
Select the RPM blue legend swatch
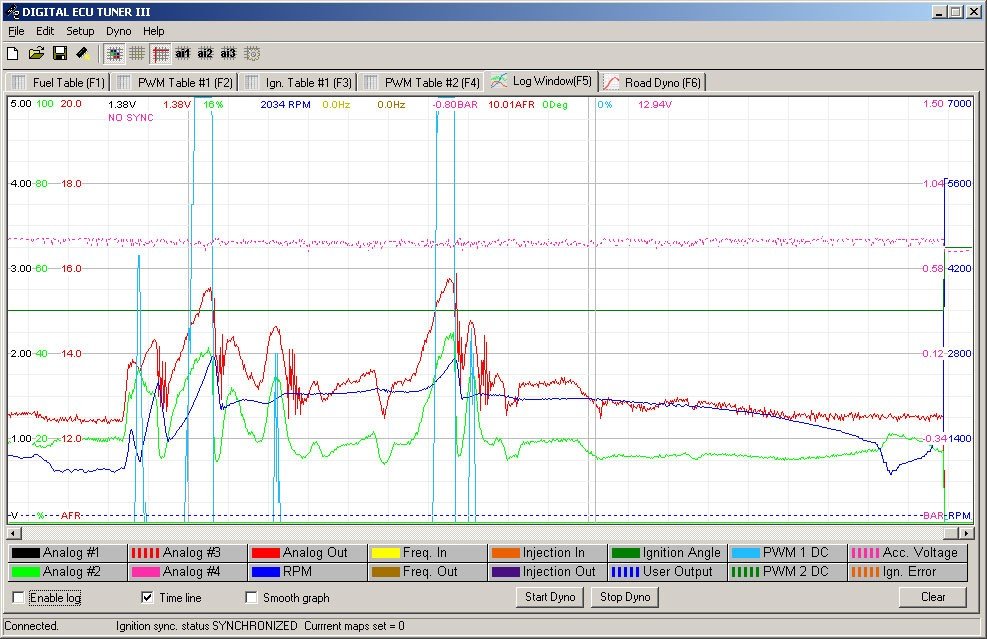265,572
